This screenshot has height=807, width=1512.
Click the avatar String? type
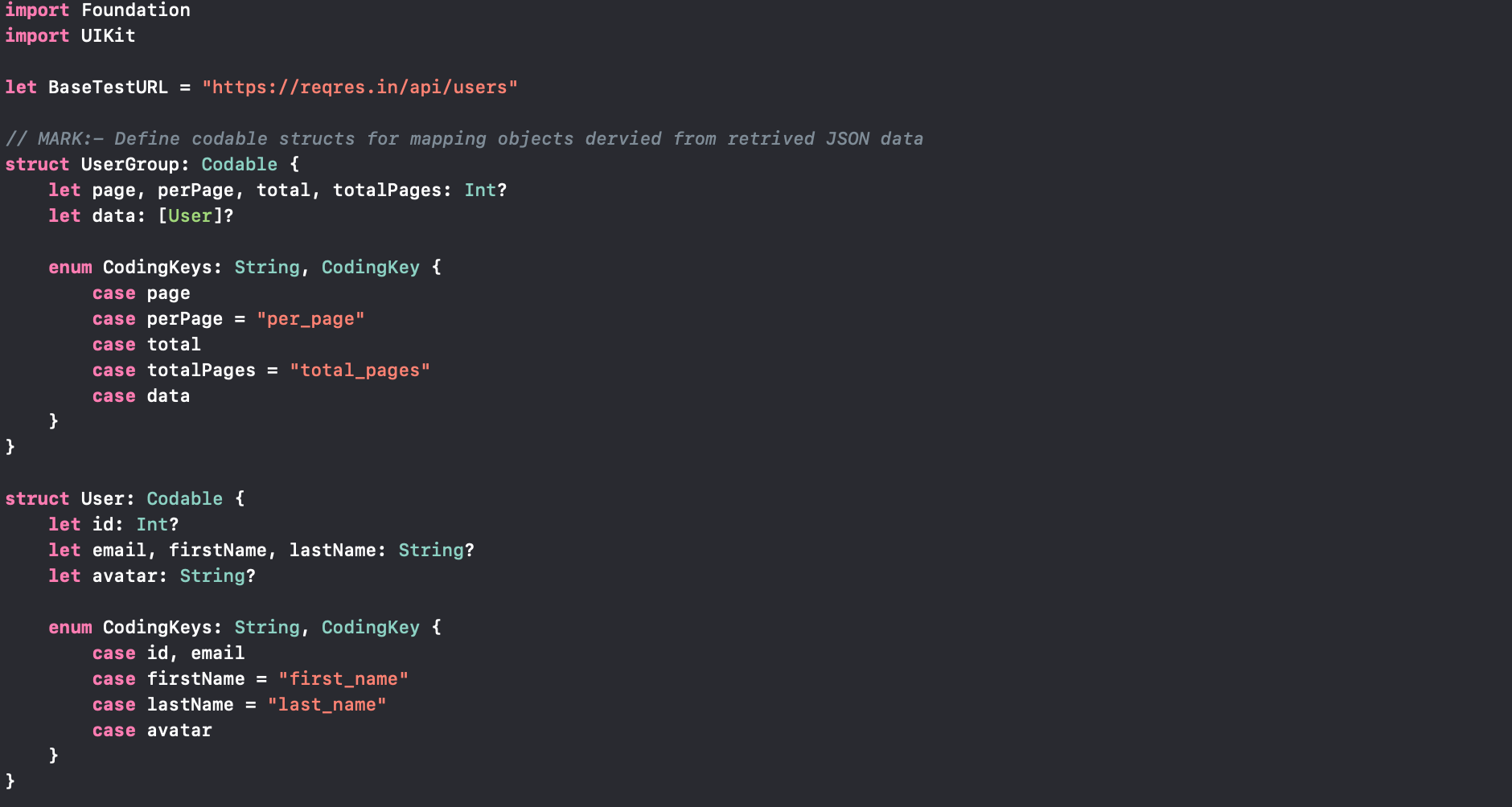(217, 576)
